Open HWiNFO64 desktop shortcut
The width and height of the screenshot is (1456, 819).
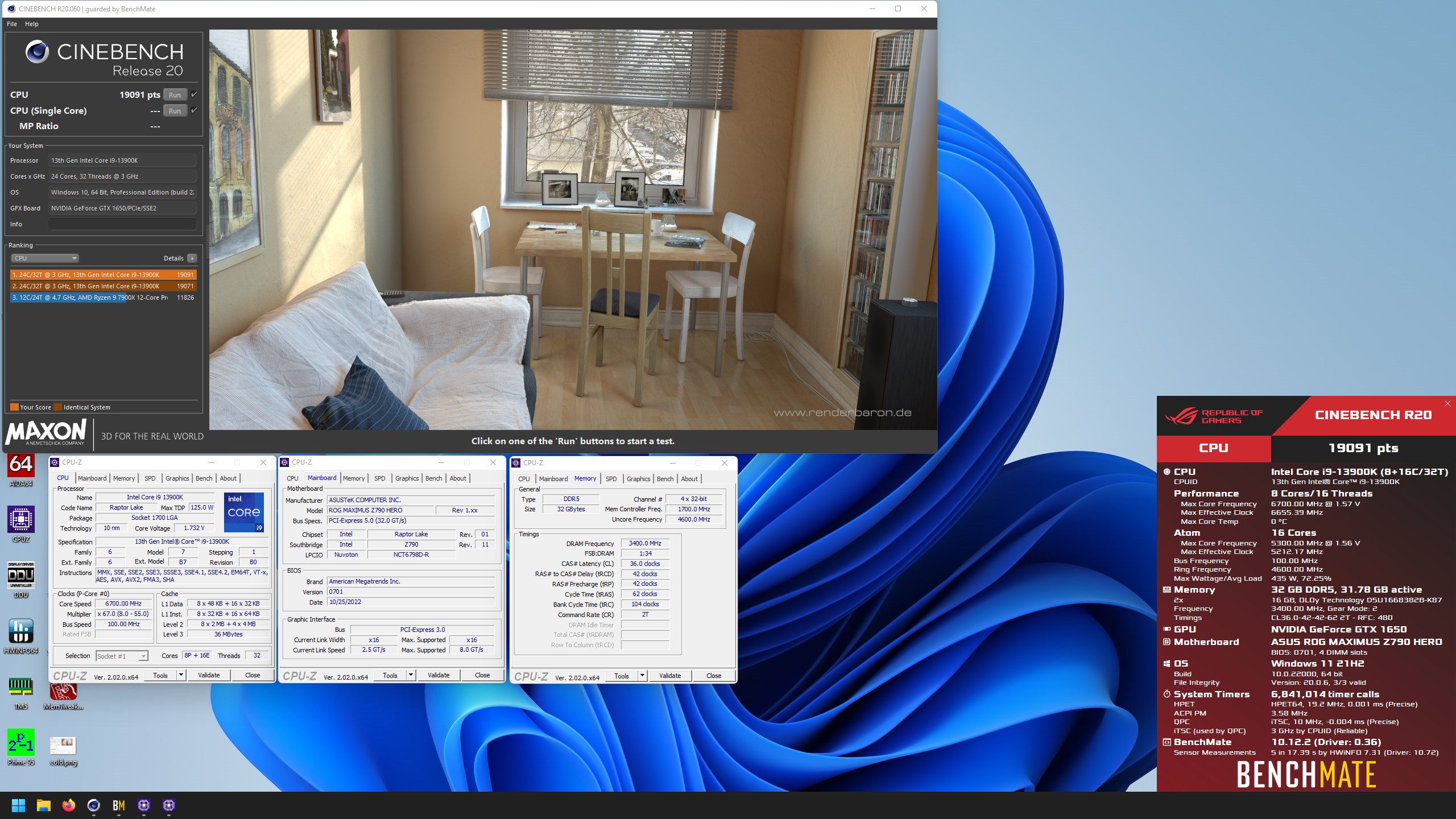20,635
